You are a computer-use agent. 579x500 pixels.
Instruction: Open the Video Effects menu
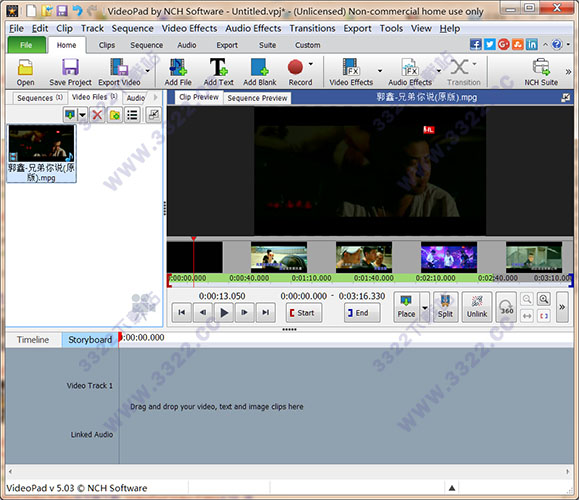pos(189,28)
